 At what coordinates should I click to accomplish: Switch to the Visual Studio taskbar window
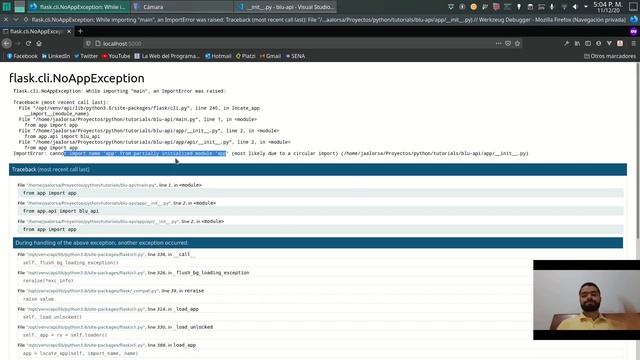(286, 7)
